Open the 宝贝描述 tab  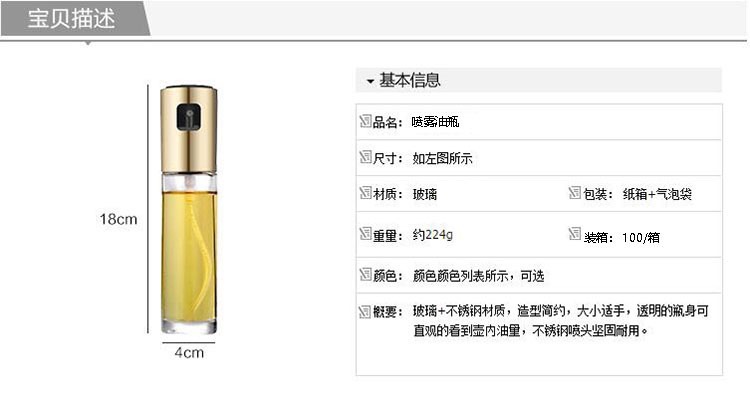(72, 19)
